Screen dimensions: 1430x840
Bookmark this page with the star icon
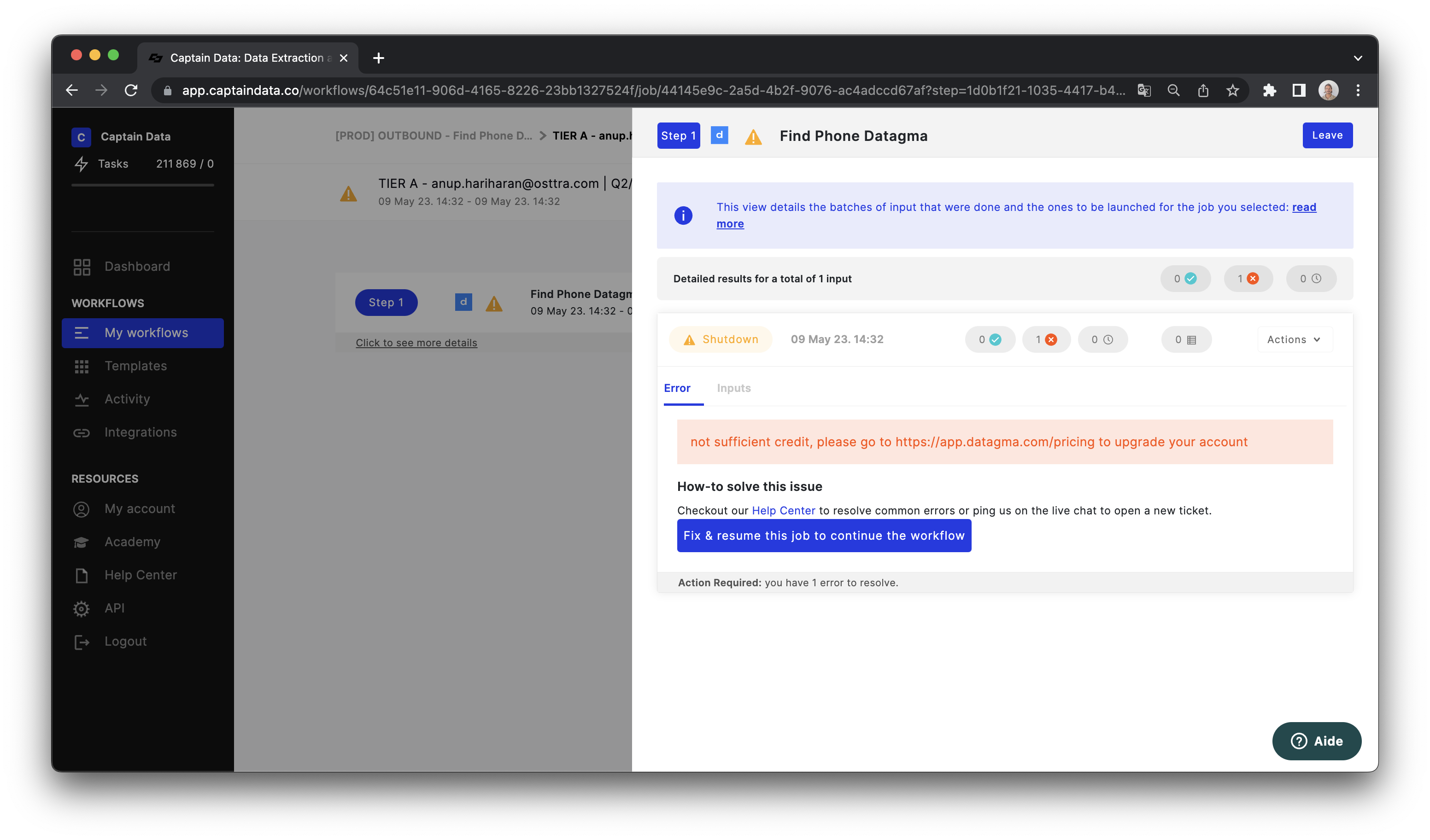[1232, 91]
